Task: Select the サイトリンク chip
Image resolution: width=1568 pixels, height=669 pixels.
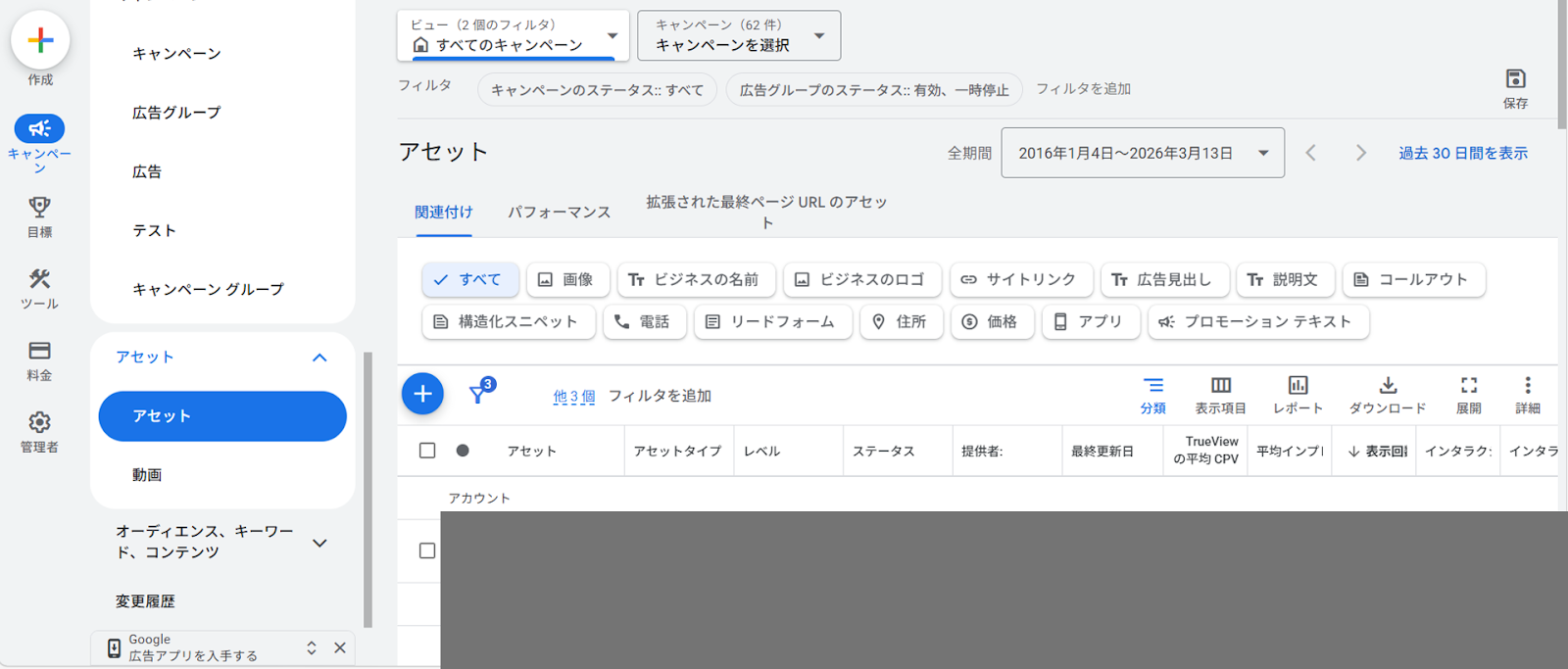Action: tap(1021, 279)
